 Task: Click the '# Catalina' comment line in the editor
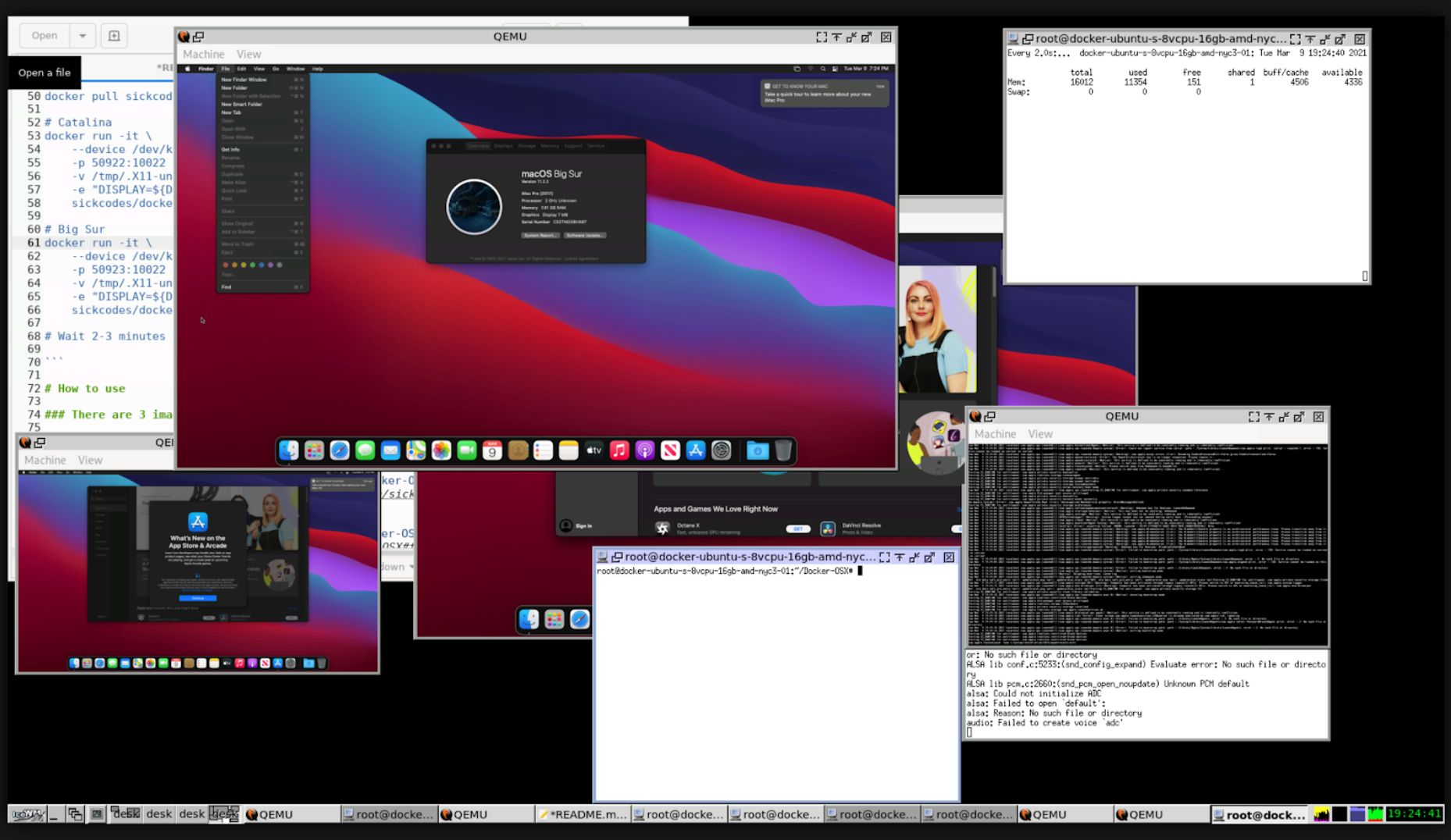78,122
